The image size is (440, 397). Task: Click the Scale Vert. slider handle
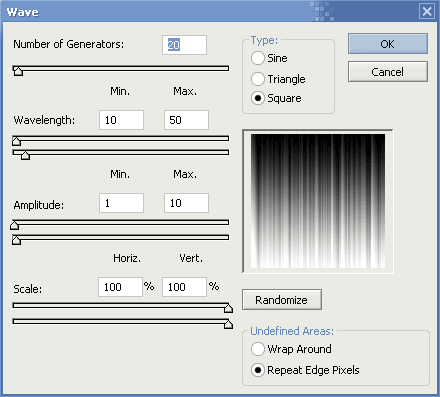pyautogui.click(x=228, y=324)
